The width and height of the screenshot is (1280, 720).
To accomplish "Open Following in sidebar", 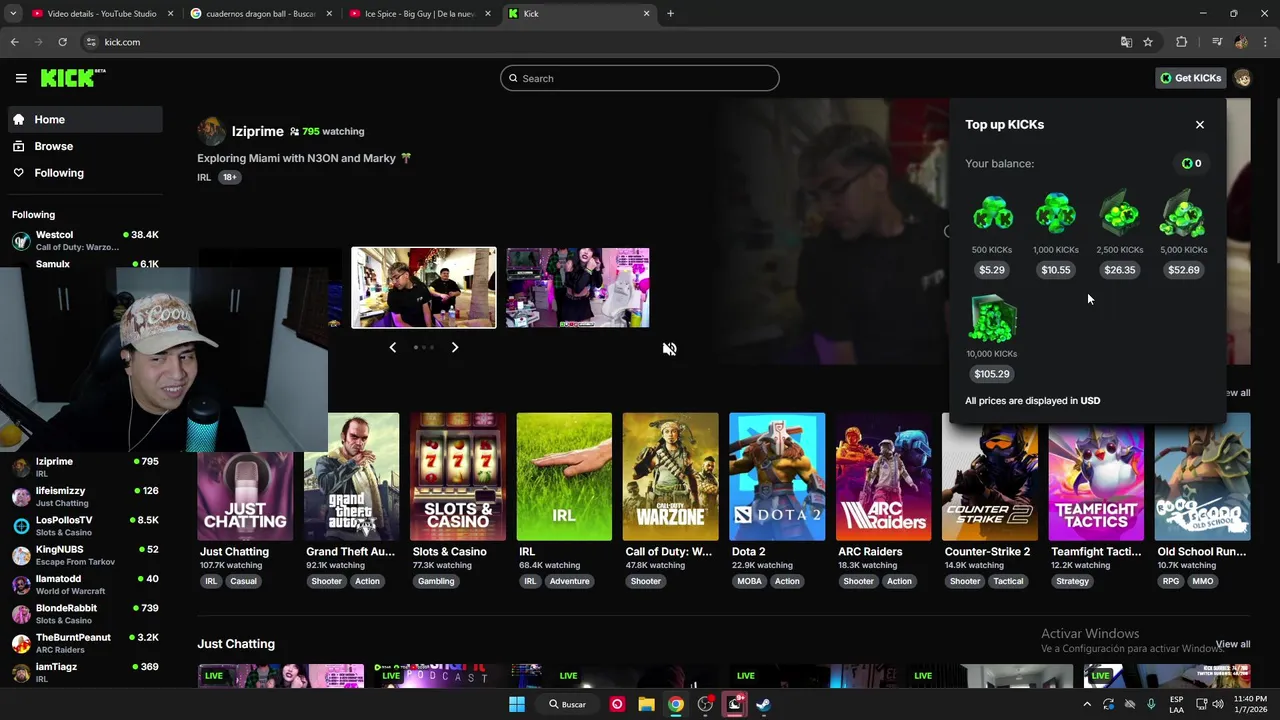I will click(x=85, y=173).
